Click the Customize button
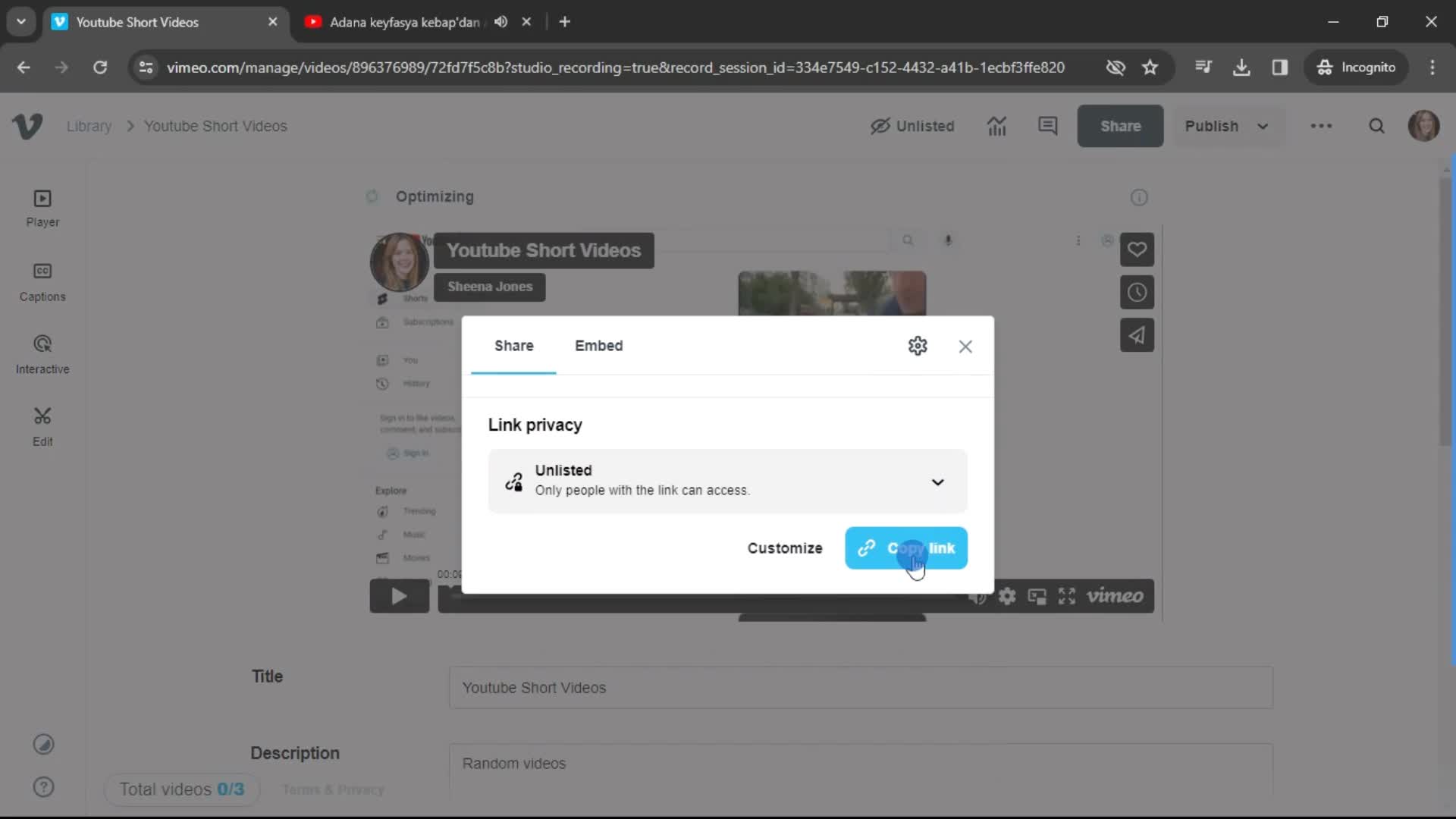This screenshot has width=1456, height=819. point(785,547)
